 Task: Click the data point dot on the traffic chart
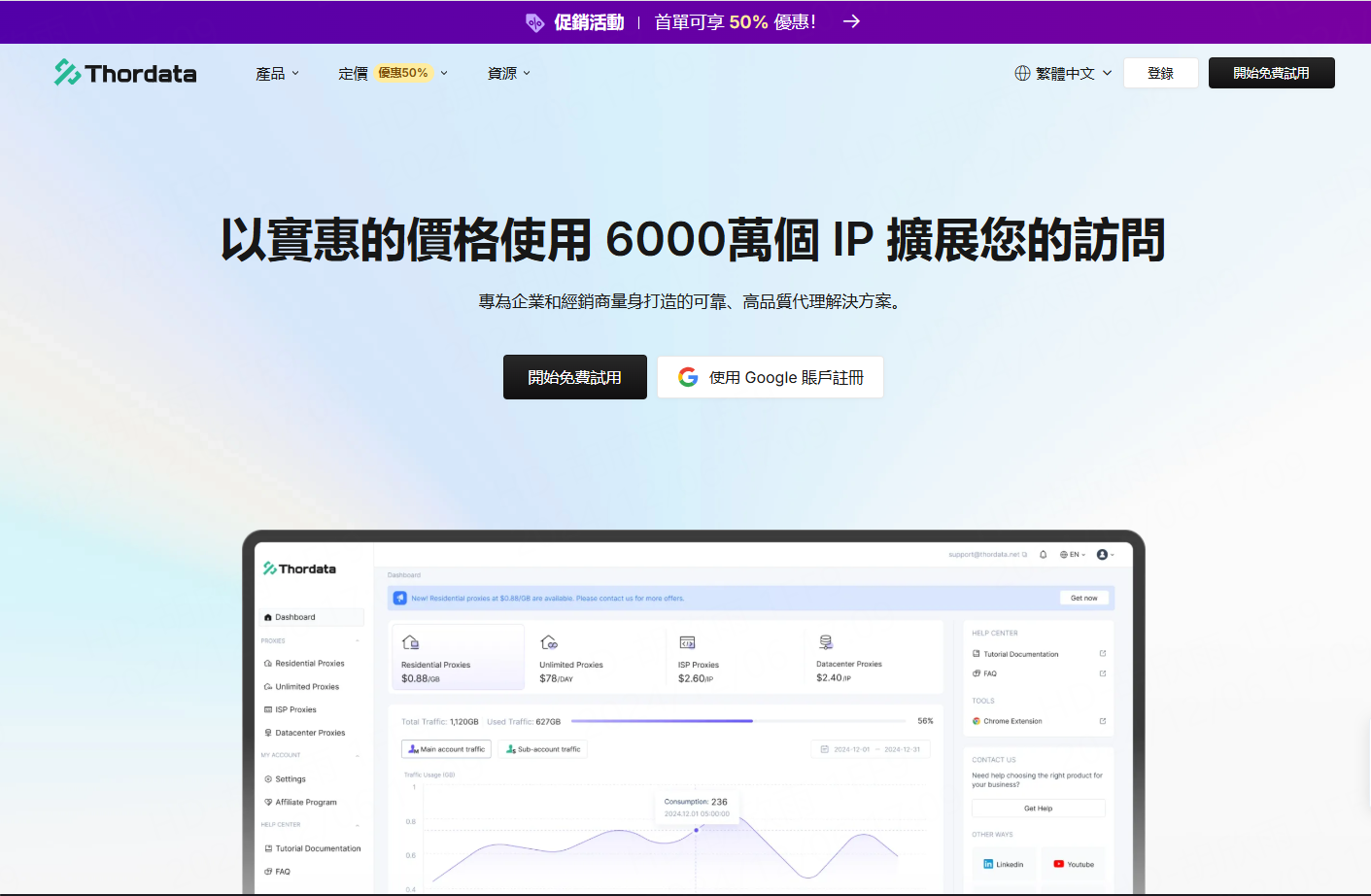pos(696,830)
